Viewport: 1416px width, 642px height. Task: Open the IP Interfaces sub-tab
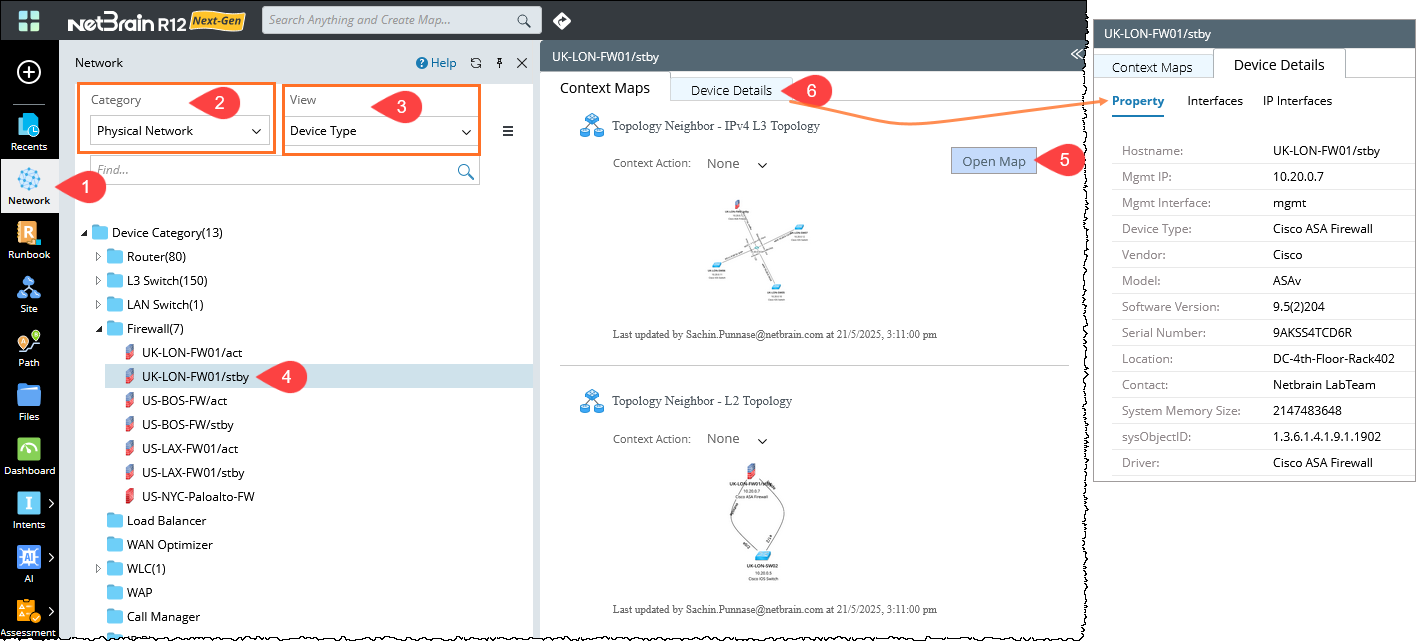pos(1297,101)
